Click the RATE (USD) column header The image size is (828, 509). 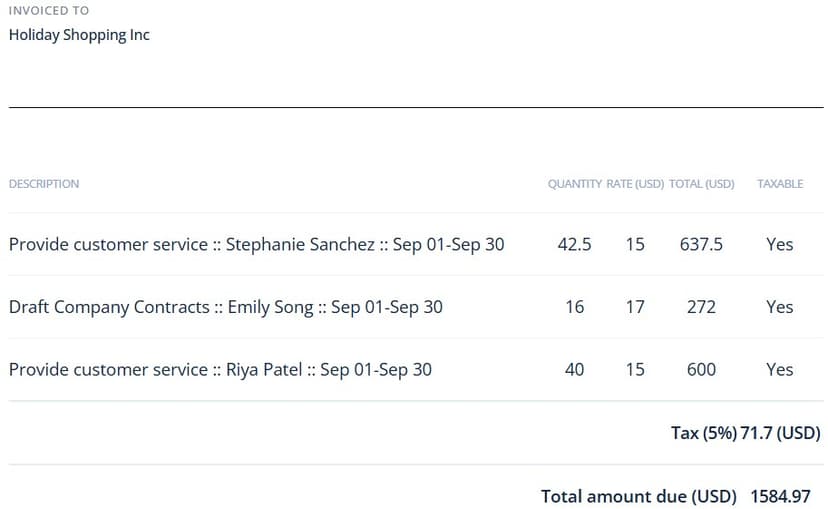click(x=635, y=184)
